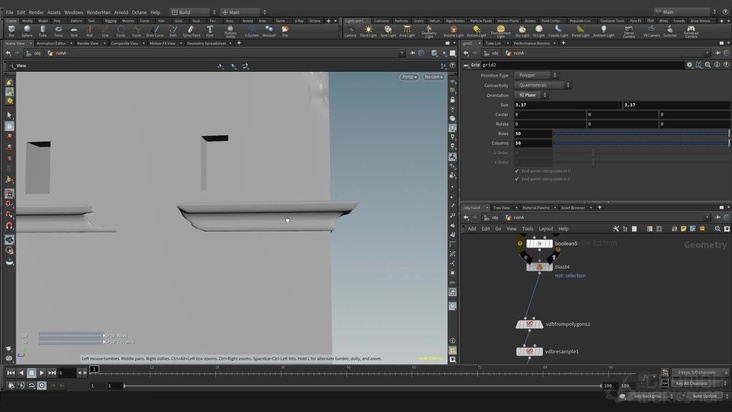Click network editor search magnifier icon

718,229
